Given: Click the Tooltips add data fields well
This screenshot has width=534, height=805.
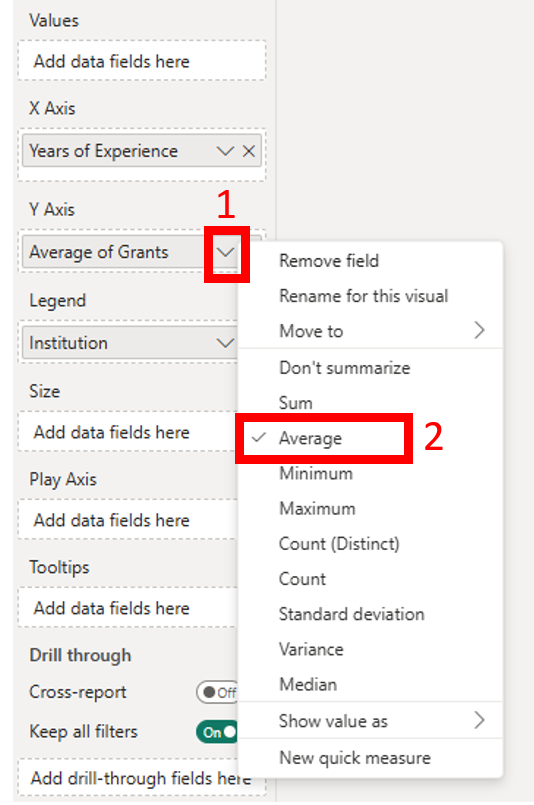Looking at the screenshot, I should (x=127, y=608).
